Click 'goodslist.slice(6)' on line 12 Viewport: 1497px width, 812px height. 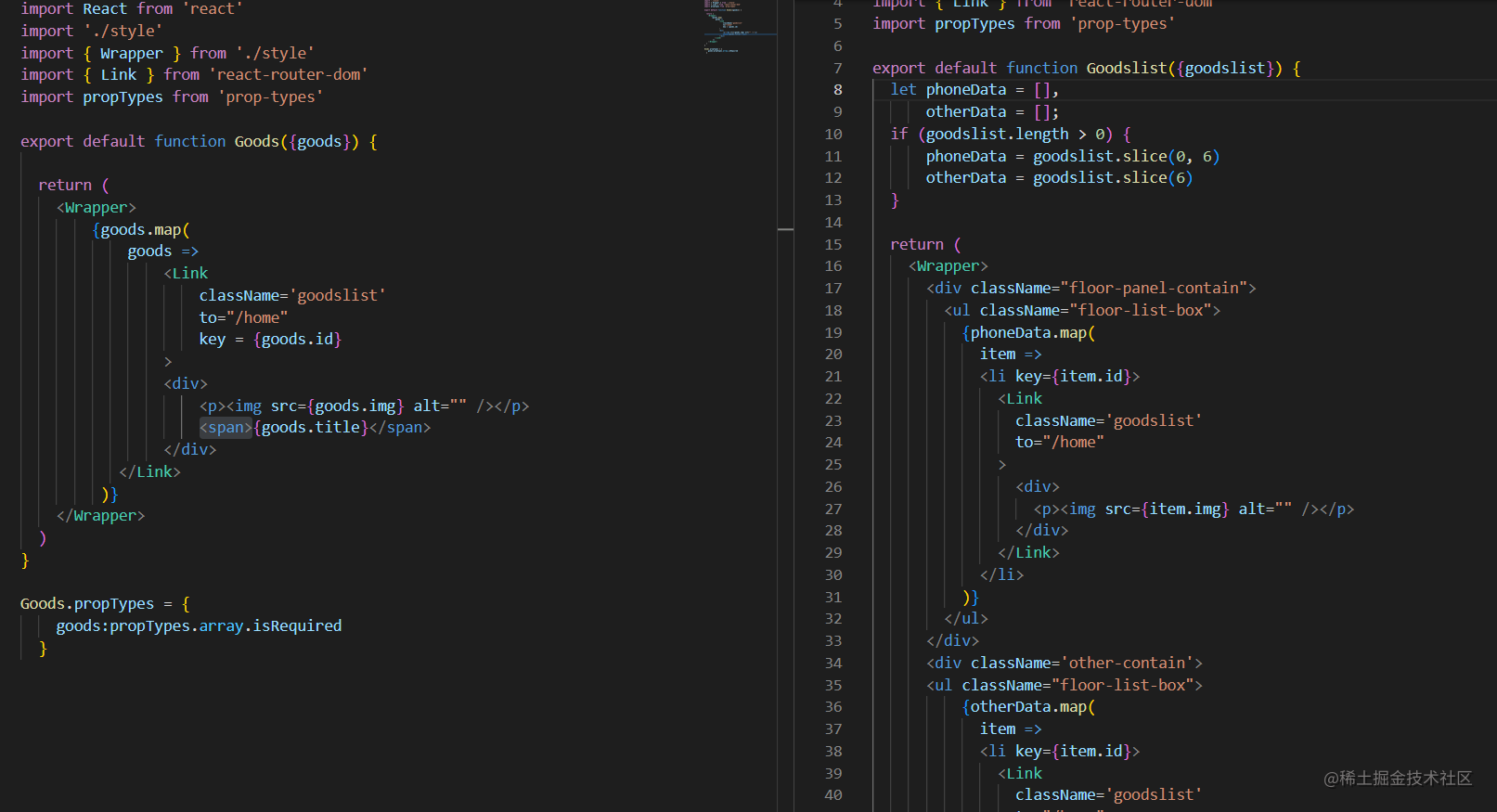[1113, 177]
